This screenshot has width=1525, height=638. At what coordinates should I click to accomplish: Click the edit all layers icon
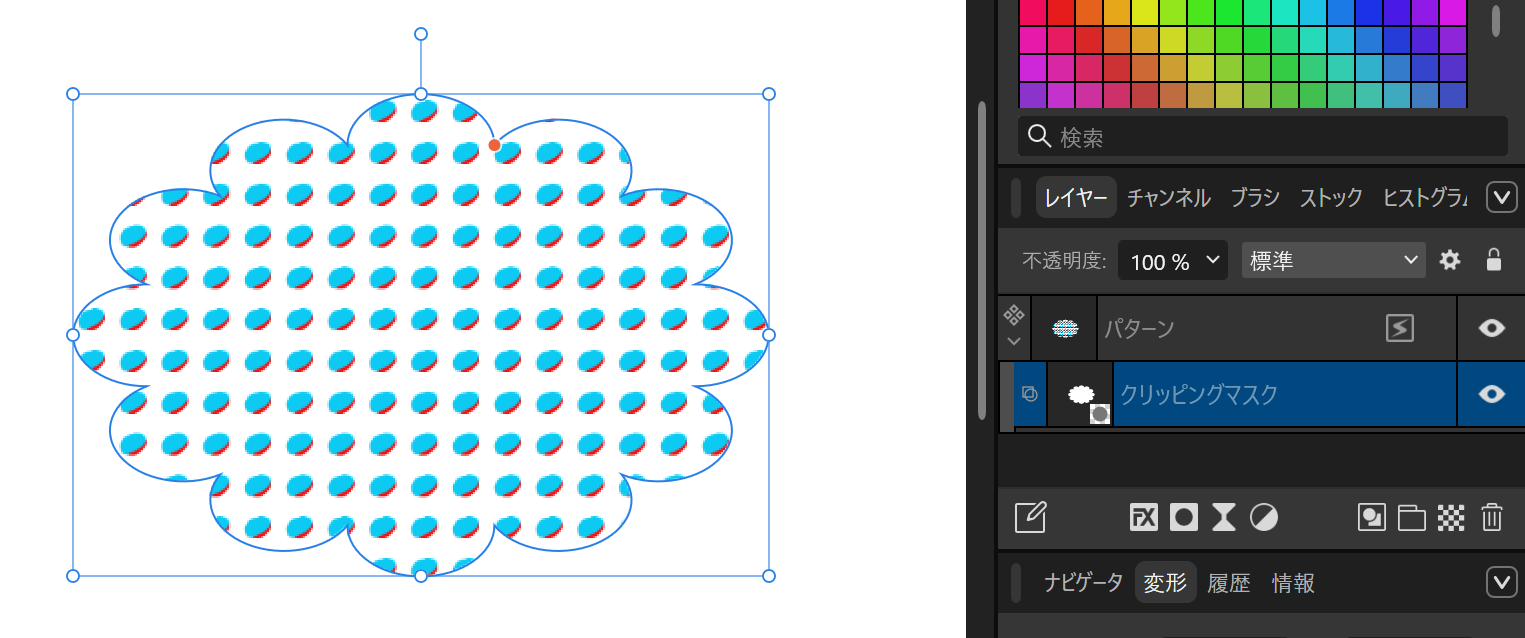[x=1030, y=517]
